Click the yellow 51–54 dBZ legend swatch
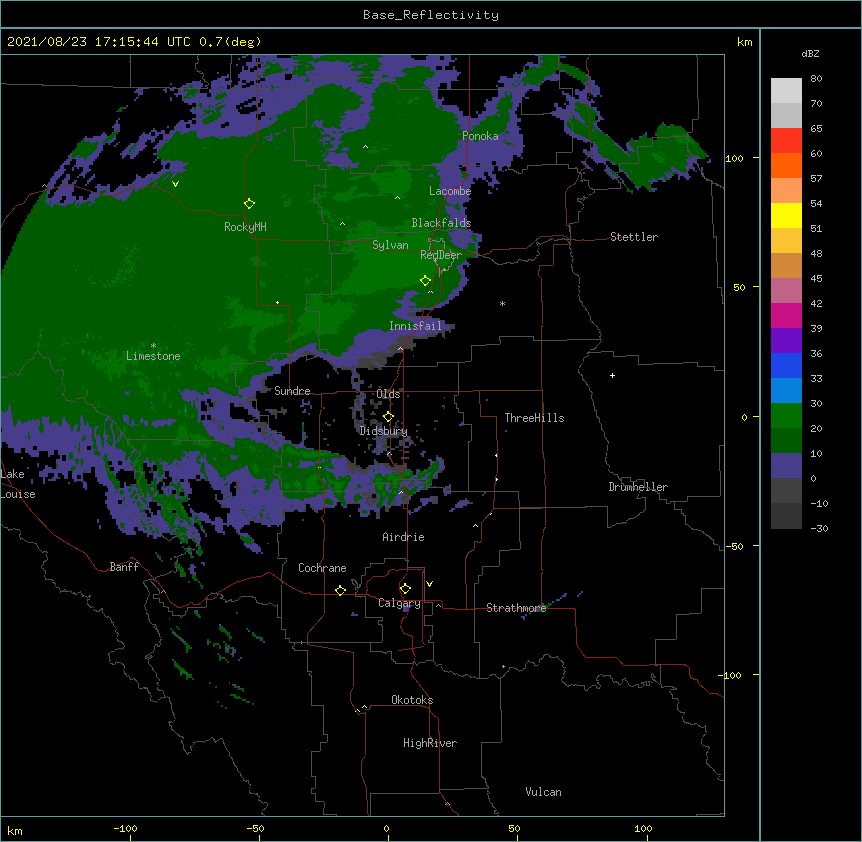This screenshot has height=842, width=862. [x=786, y=215]
